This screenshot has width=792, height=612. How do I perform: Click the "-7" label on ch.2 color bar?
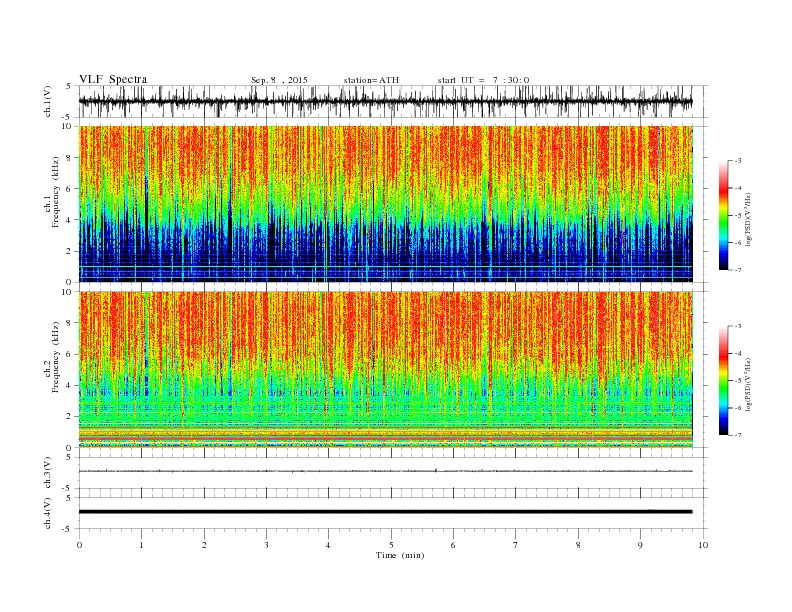click(738, 435)
